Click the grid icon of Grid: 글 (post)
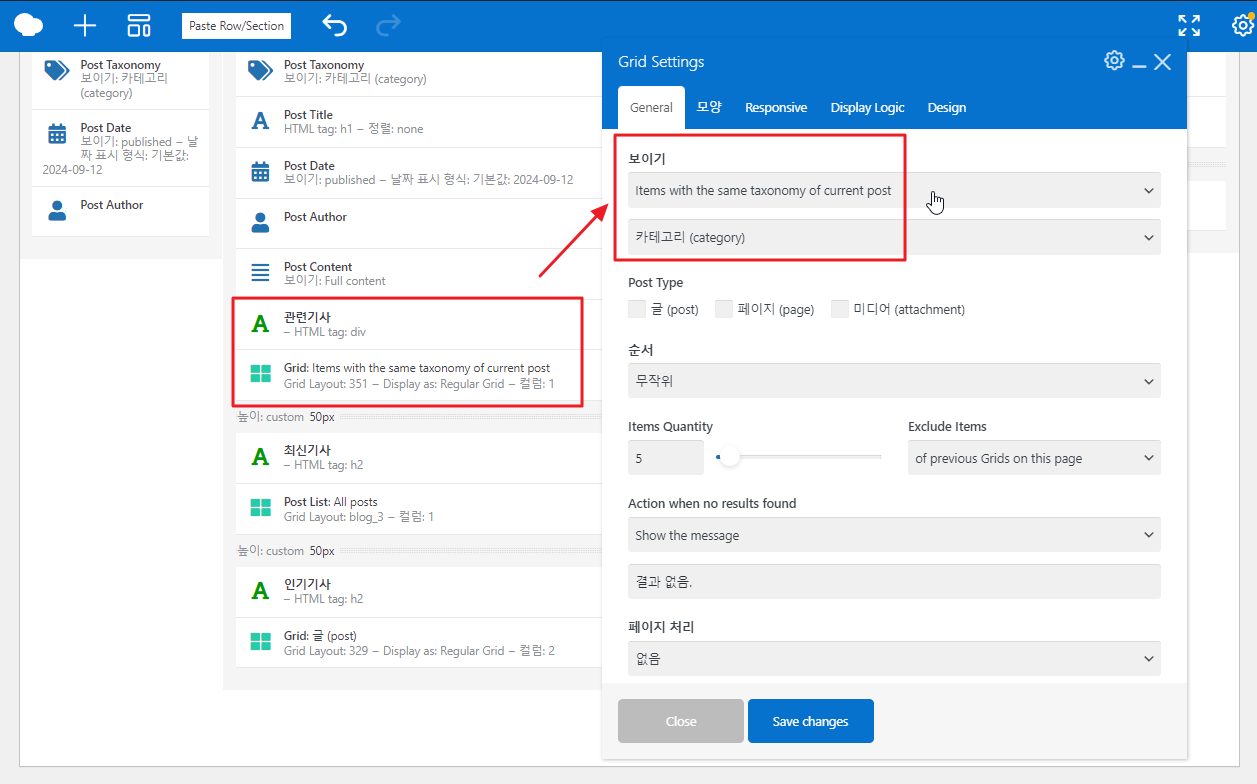1257x784 pixels. click(260, 641)
